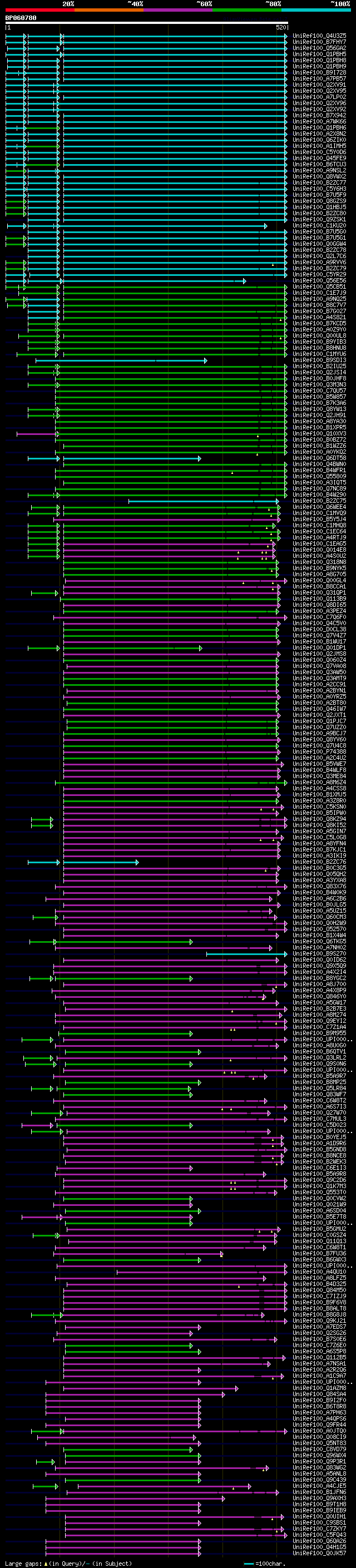Select hit UniRef100_B5A9R7

click(x=319, y=1076)
